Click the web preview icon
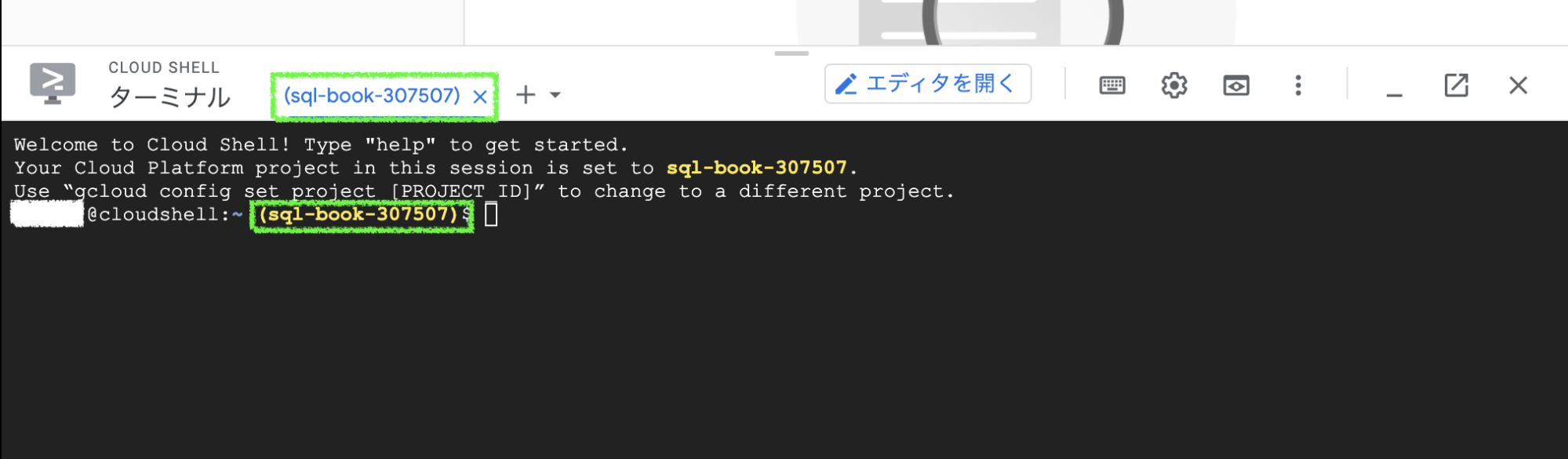 (1235, 85)
